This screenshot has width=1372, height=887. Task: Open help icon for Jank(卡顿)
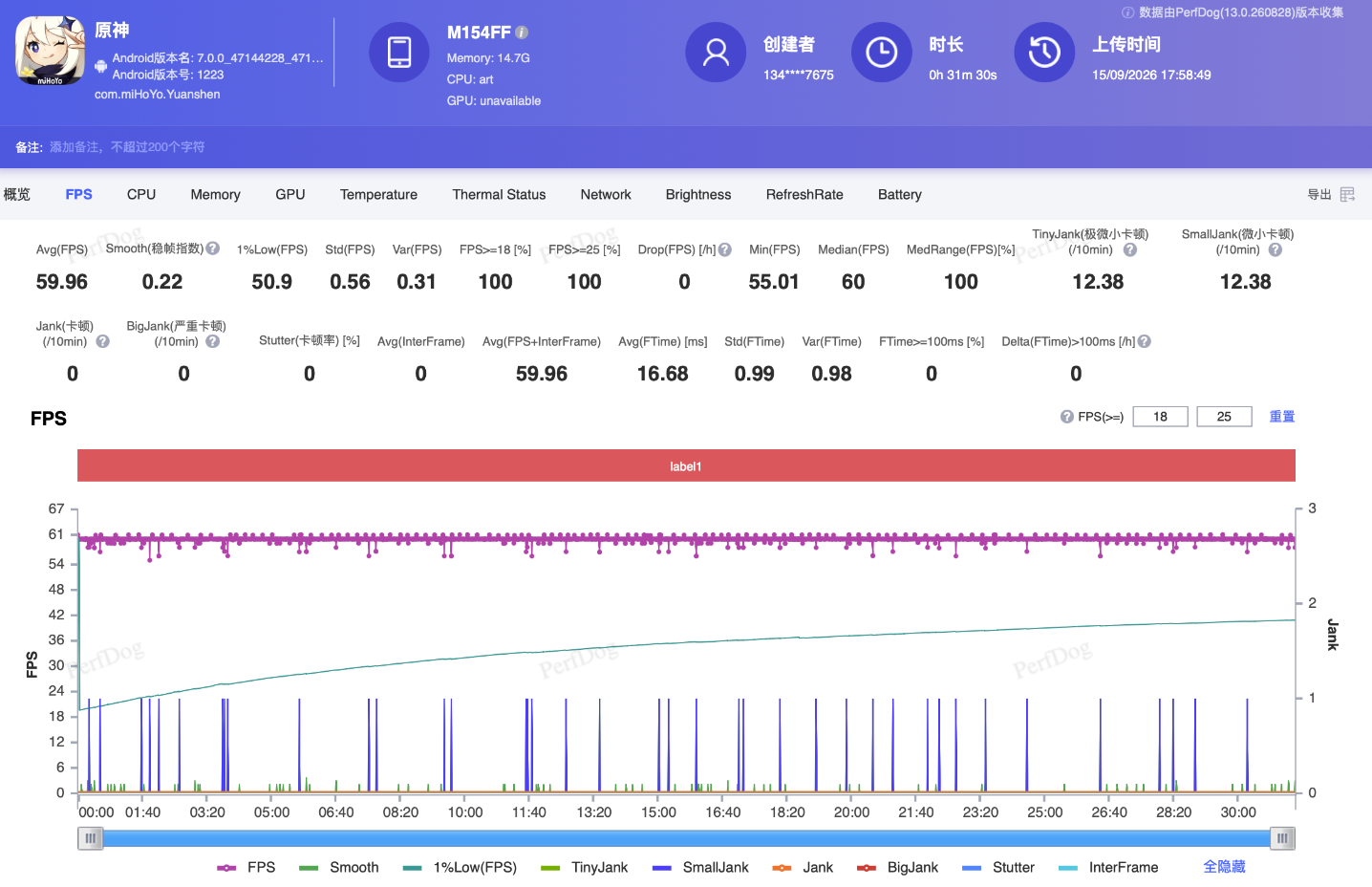(x=103, y=341)
